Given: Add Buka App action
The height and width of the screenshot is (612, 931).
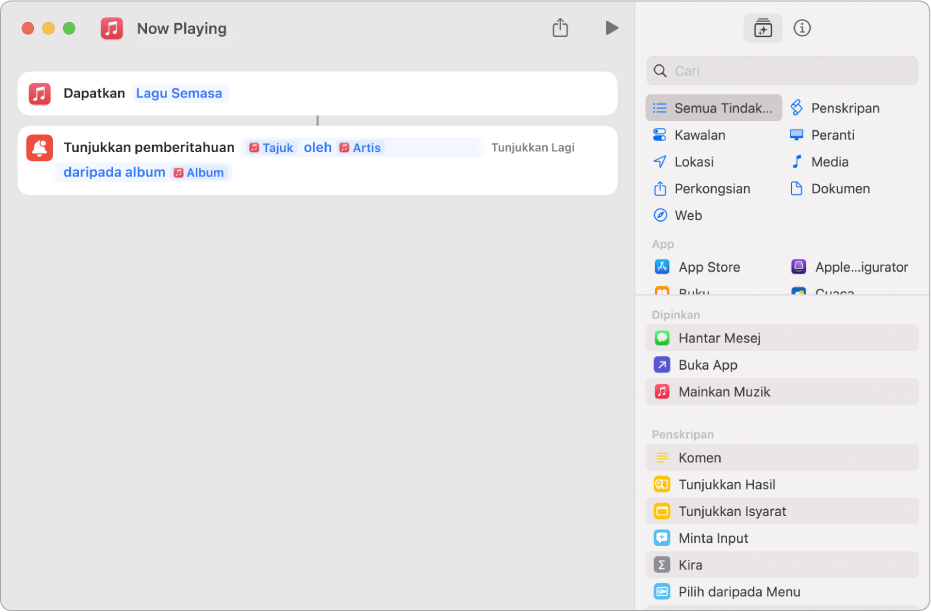Looking at the screenshot, I should [782, 365].
